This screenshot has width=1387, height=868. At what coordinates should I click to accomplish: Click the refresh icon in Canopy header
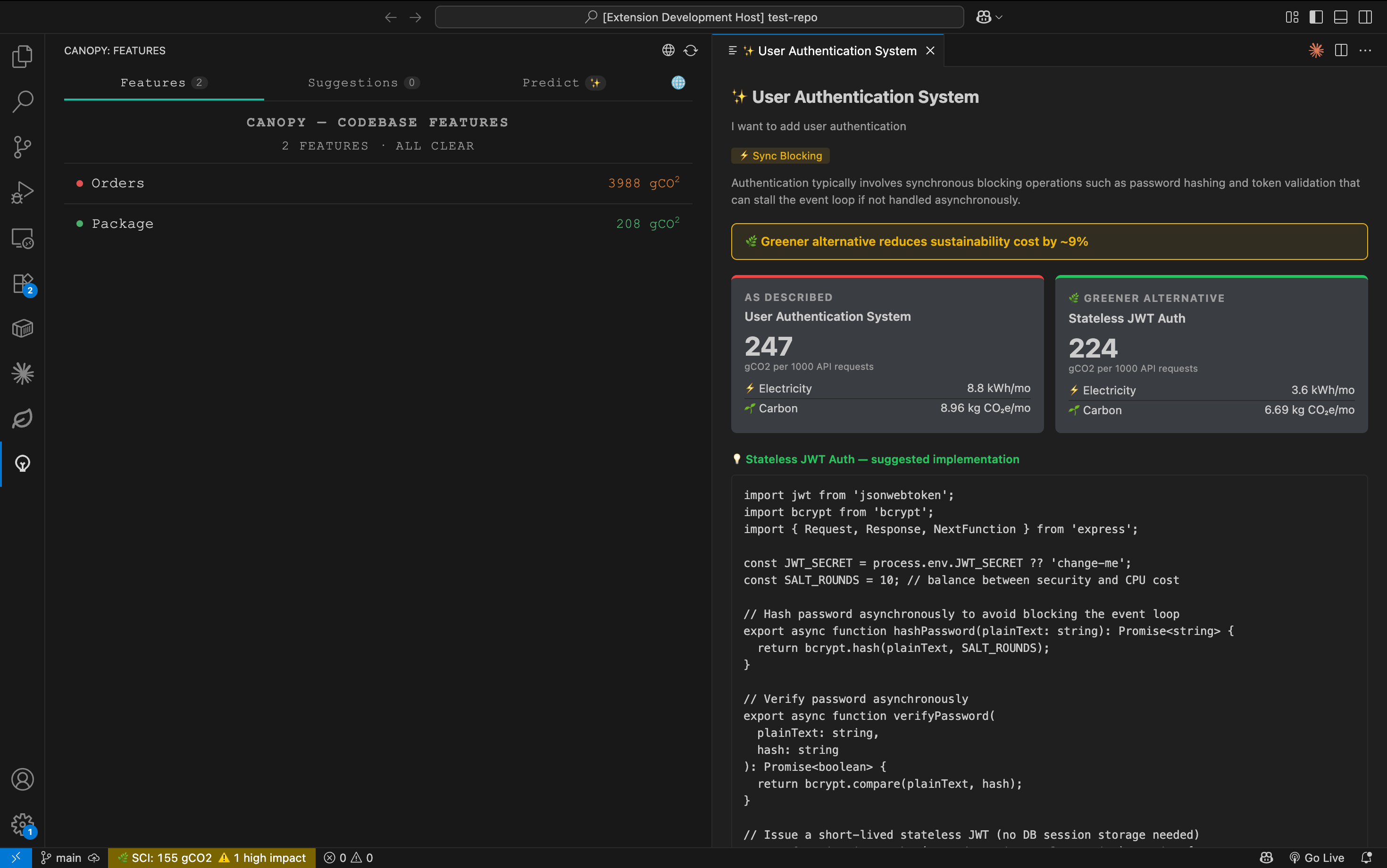pos(691,50)
